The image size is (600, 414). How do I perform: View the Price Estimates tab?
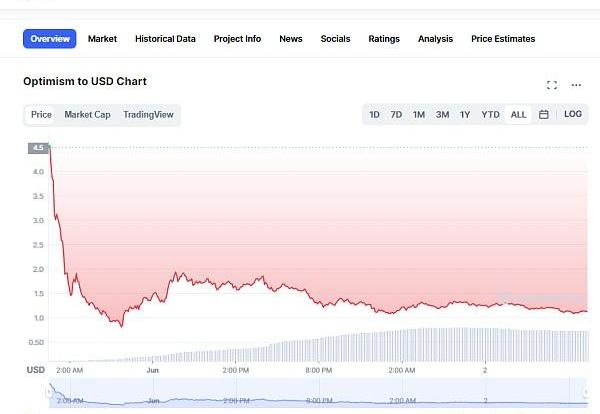(x=503, y=39)
